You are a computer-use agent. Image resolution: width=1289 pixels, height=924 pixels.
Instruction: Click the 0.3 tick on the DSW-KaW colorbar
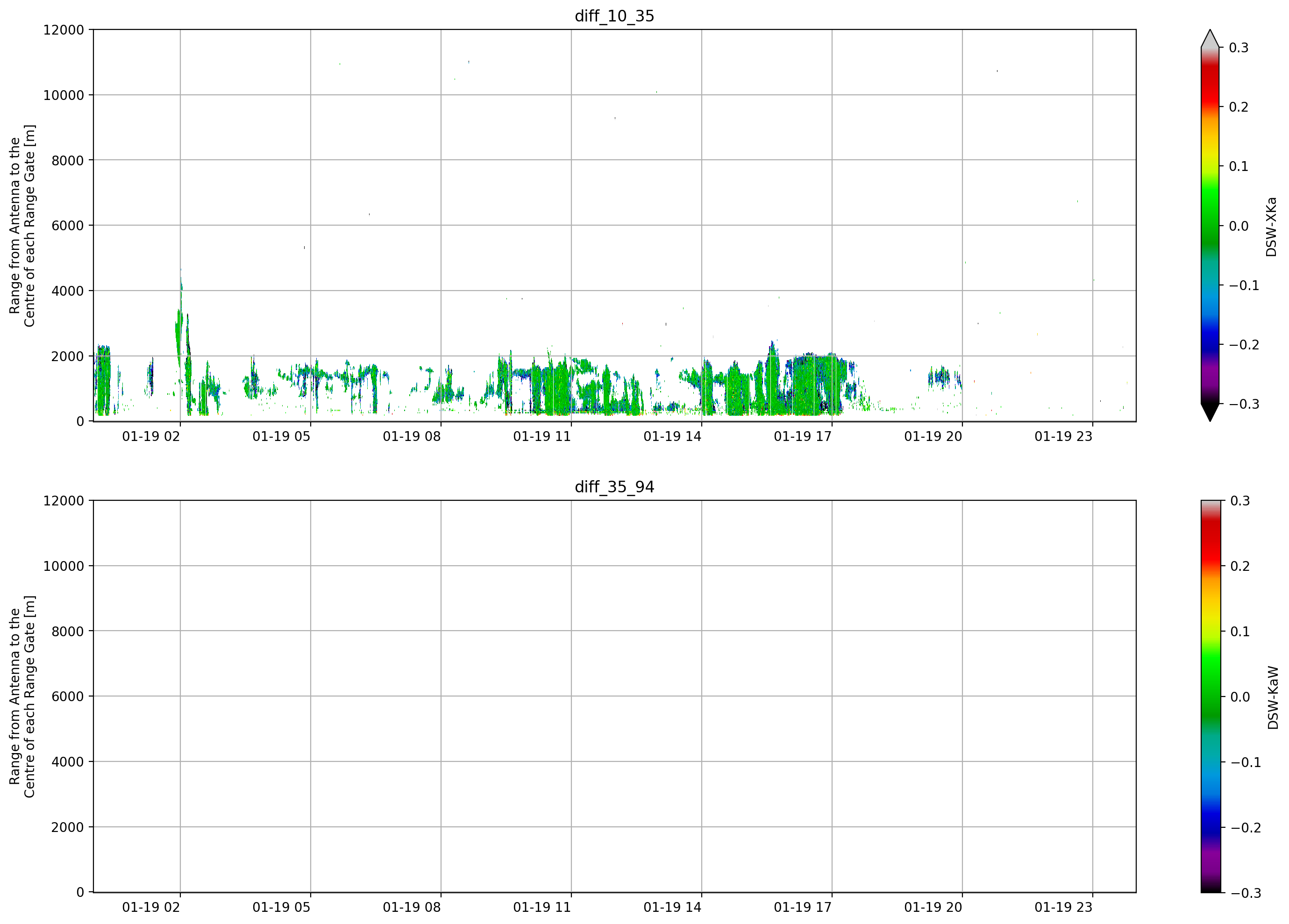click(x=1240, y=501)
